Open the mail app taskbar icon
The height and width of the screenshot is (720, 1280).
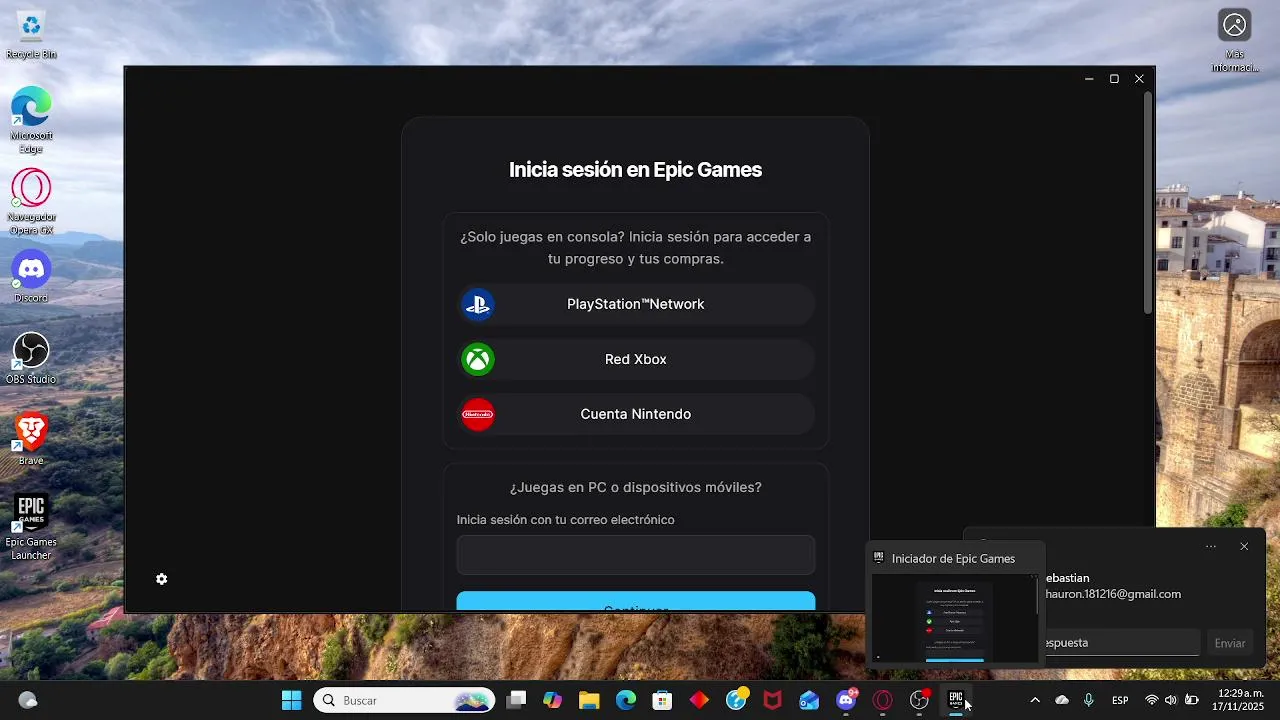click(809, 700)
